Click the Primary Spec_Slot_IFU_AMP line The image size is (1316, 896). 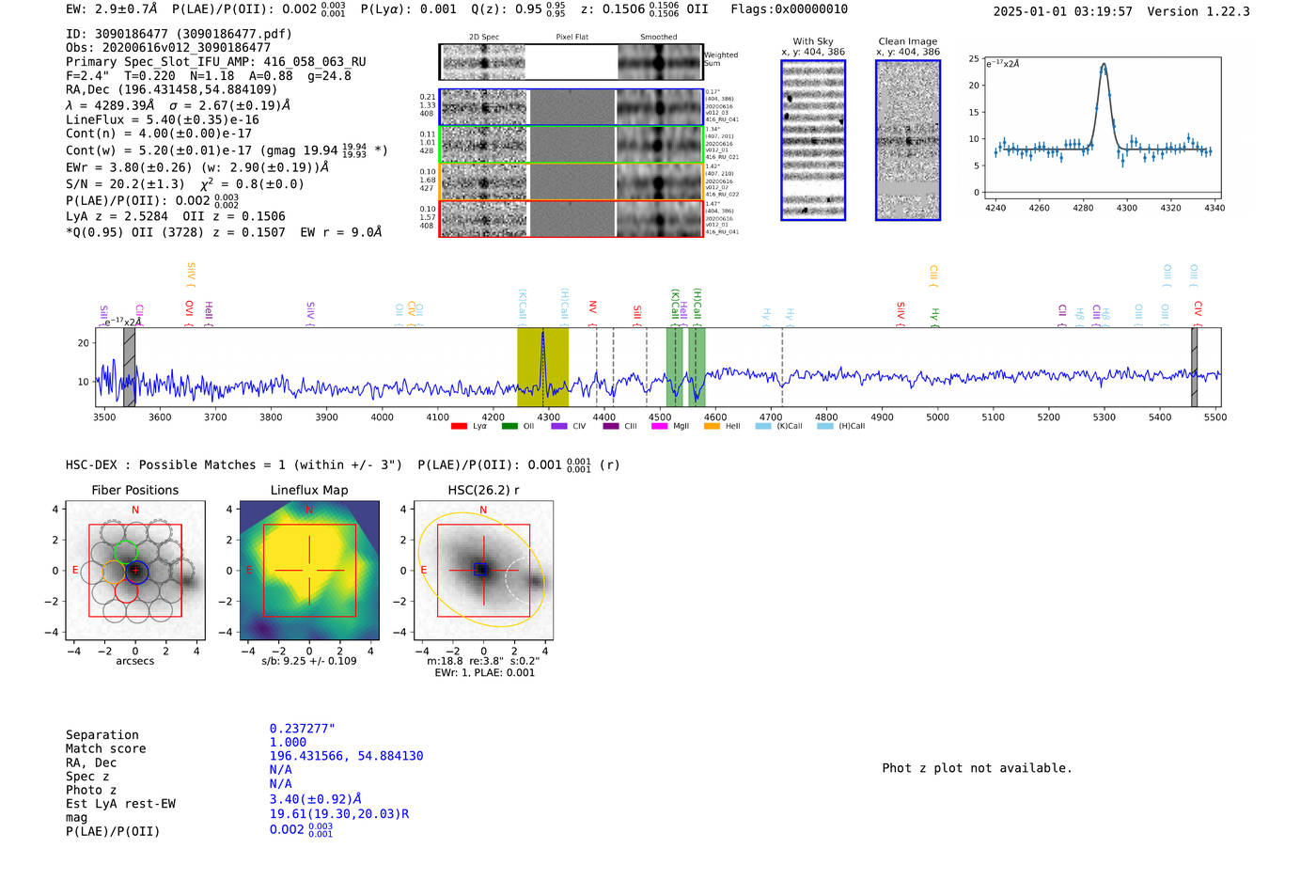tap(216, 61)
